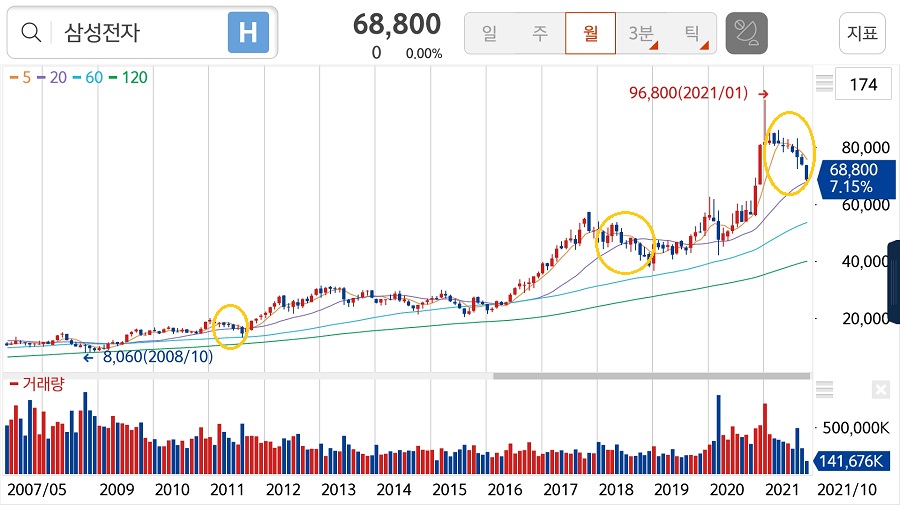The height and width of the screenshot is (506, 900).
Task: Open the stock search magnifier icon
Action: tap(31, 33)
